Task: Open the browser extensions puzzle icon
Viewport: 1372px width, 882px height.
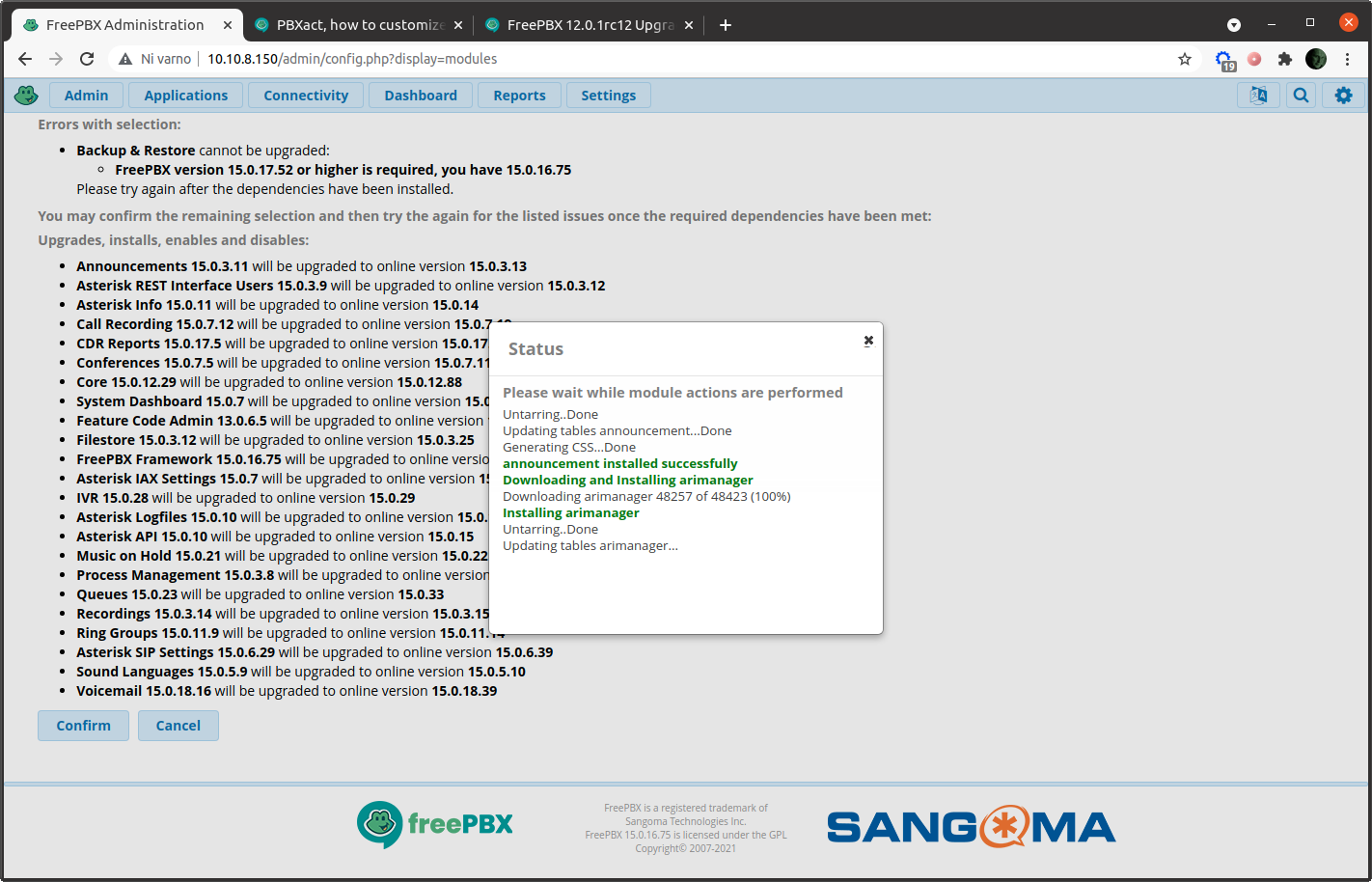Action: pyautogui.click(x=1285, y=59)
